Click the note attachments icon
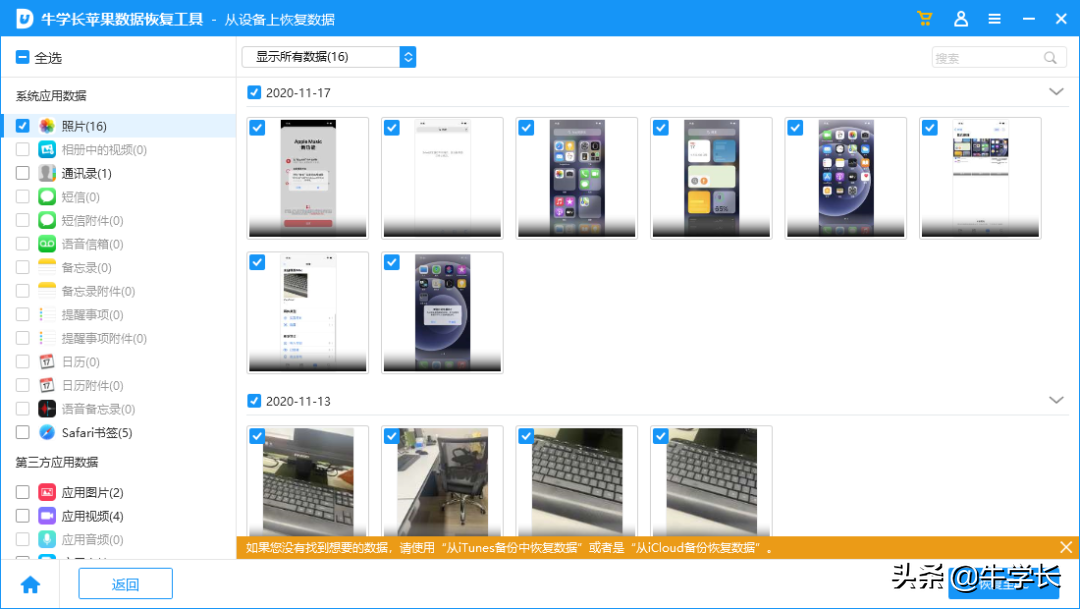 click(x=47, y=291)
